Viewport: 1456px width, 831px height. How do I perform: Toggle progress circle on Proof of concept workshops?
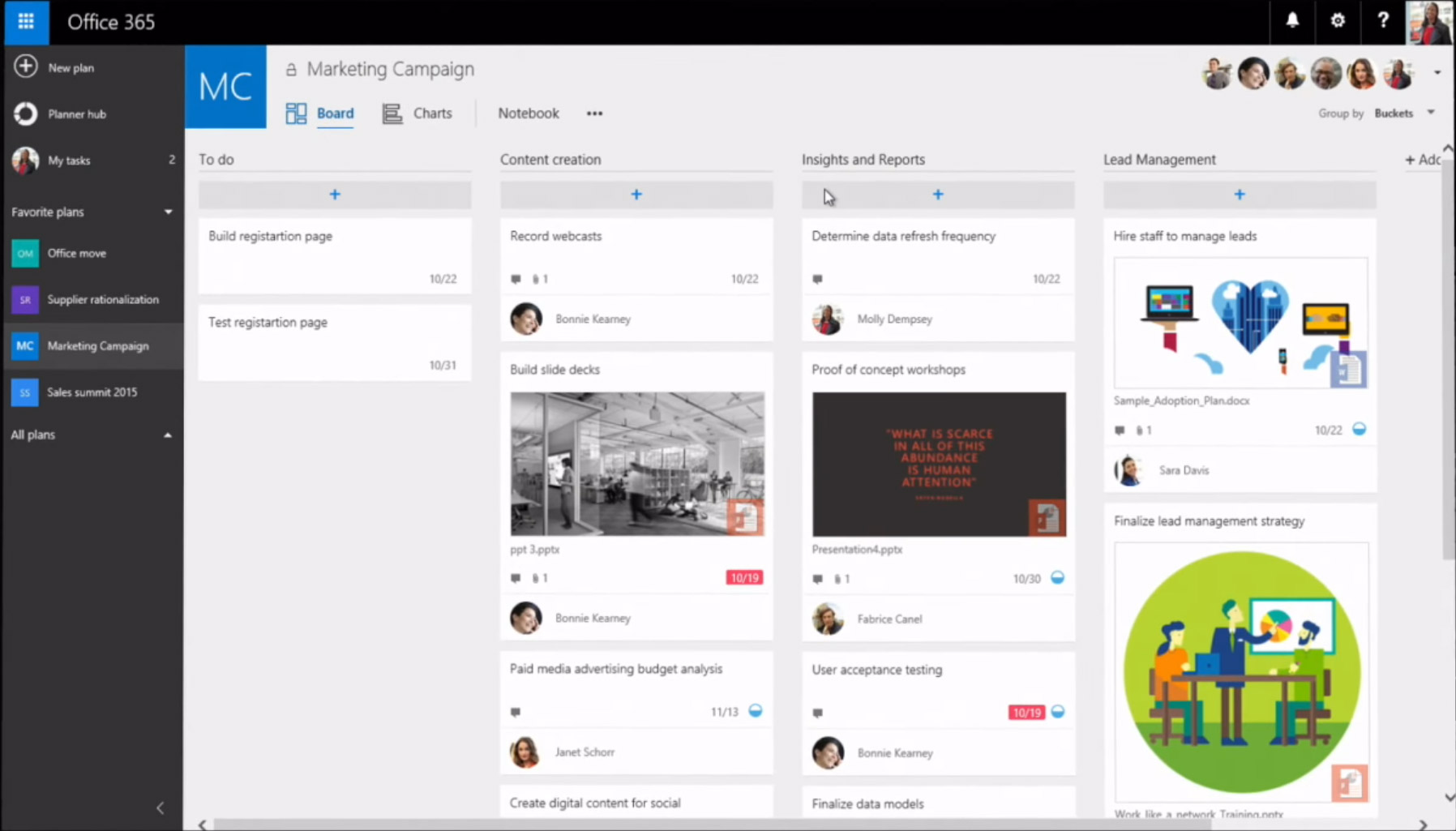(1057, 578)
